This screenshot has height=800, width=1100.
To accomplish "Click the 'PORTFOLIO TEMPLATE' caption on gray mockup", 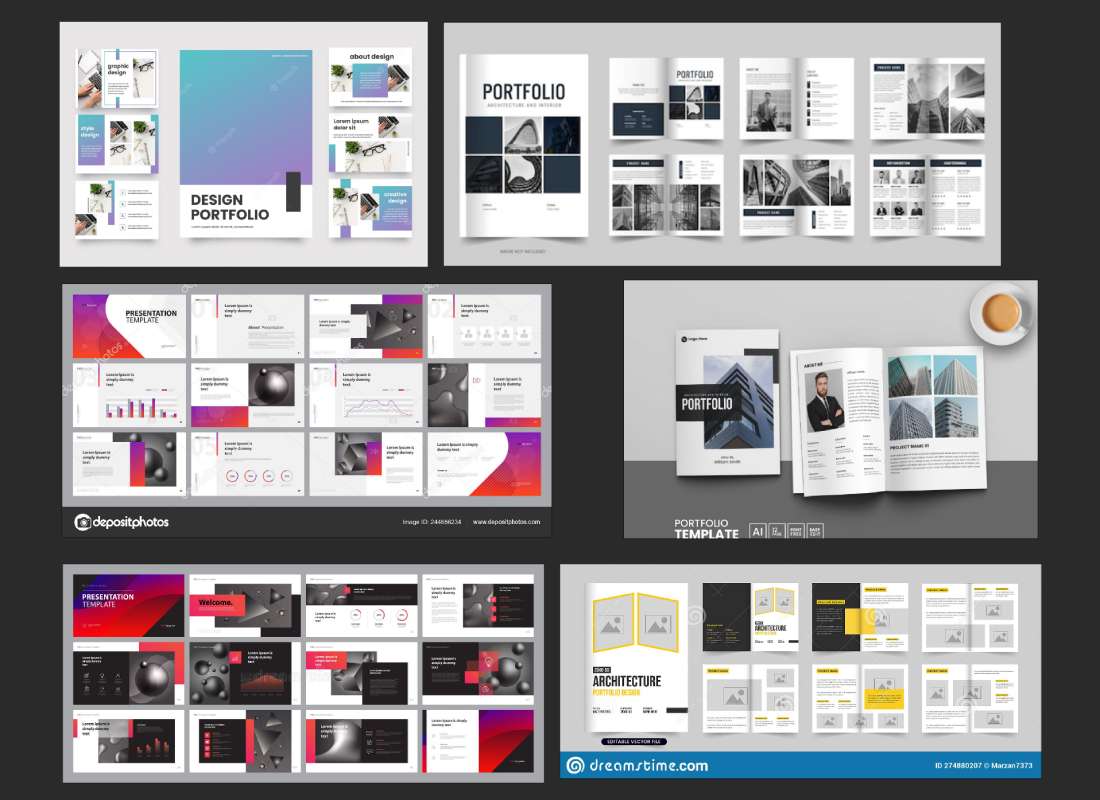I will click(706, 528).
